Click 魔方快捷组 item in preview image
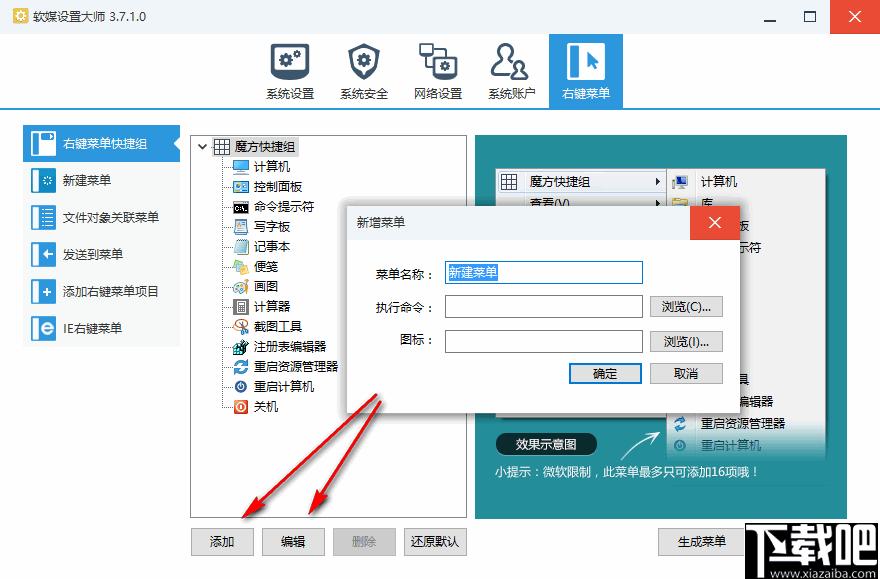The image size is (880, 579). 580,182
